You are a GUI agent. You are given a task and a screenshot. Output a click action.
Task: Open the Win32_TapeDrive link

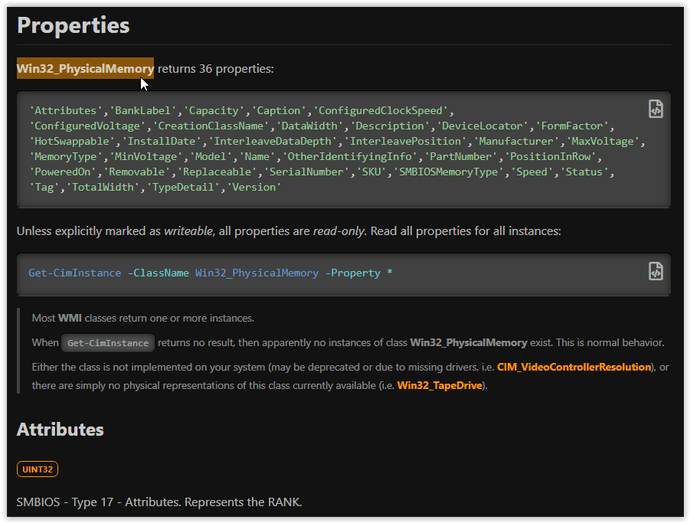(x=439, y=386)
